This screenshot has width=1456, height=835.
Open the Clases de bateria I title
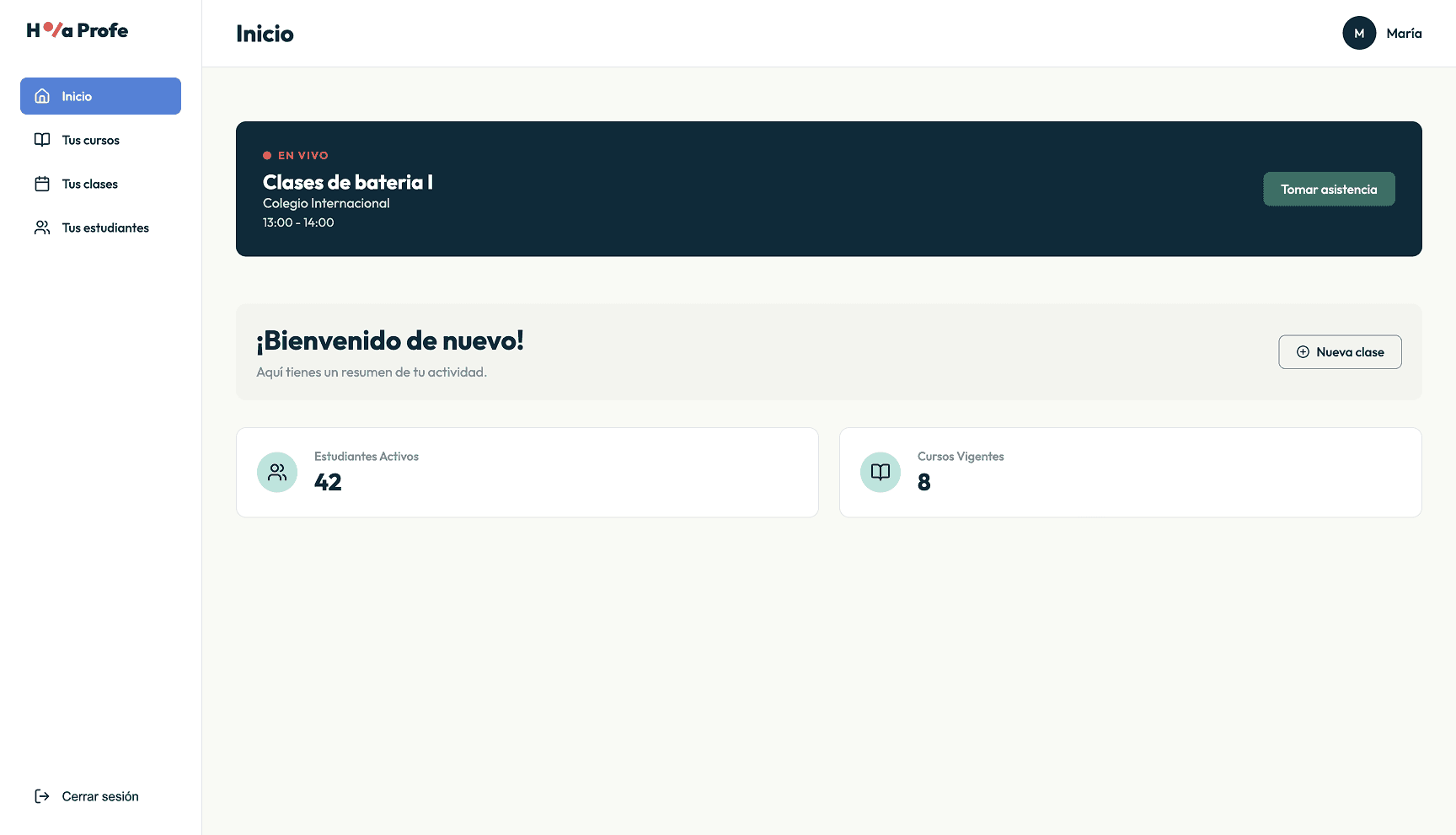click(x=348, y=182)
